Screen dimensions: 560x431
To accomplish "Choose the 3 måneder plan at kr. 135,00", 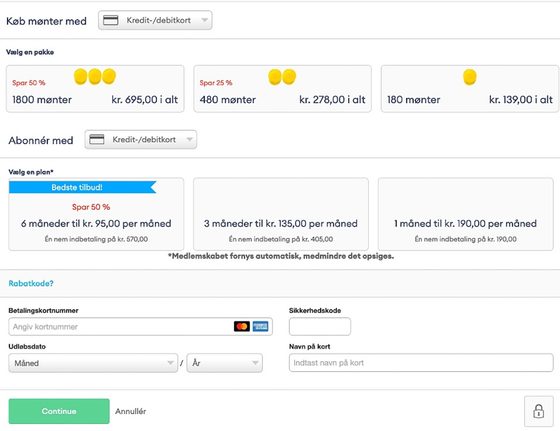I will (281, 214).
